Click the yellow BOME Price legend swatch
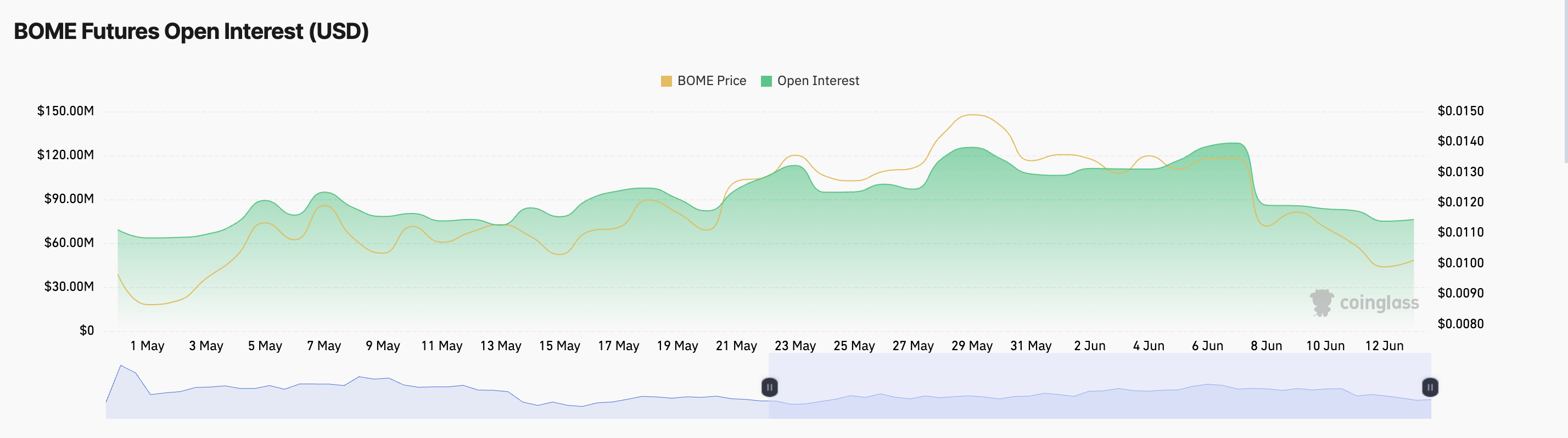 coord(666,81)
